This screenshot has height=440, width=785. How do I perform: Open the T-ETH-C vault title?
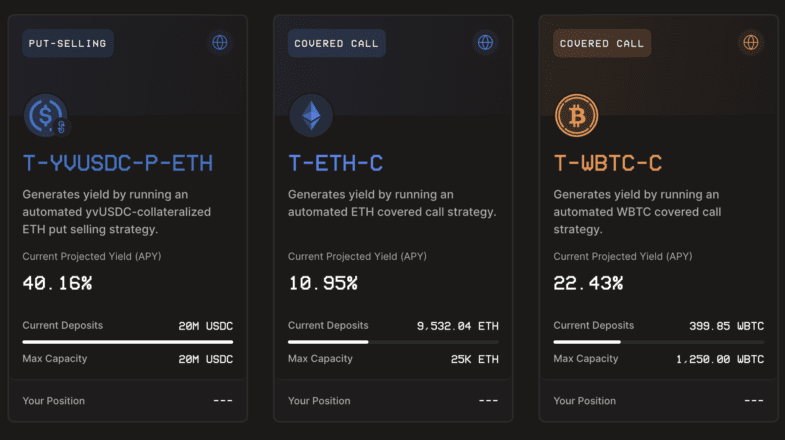[x=335, y=163]
